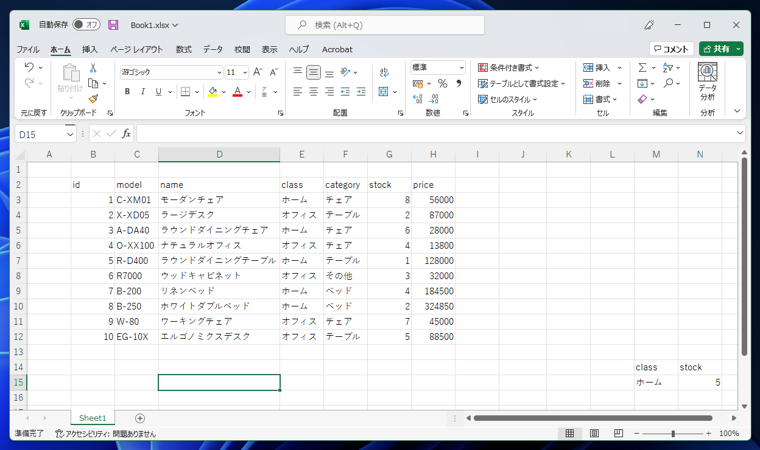This screenshot has width=760, height=450.
Task: Open the font size dropdown
Action: [245, 72]
